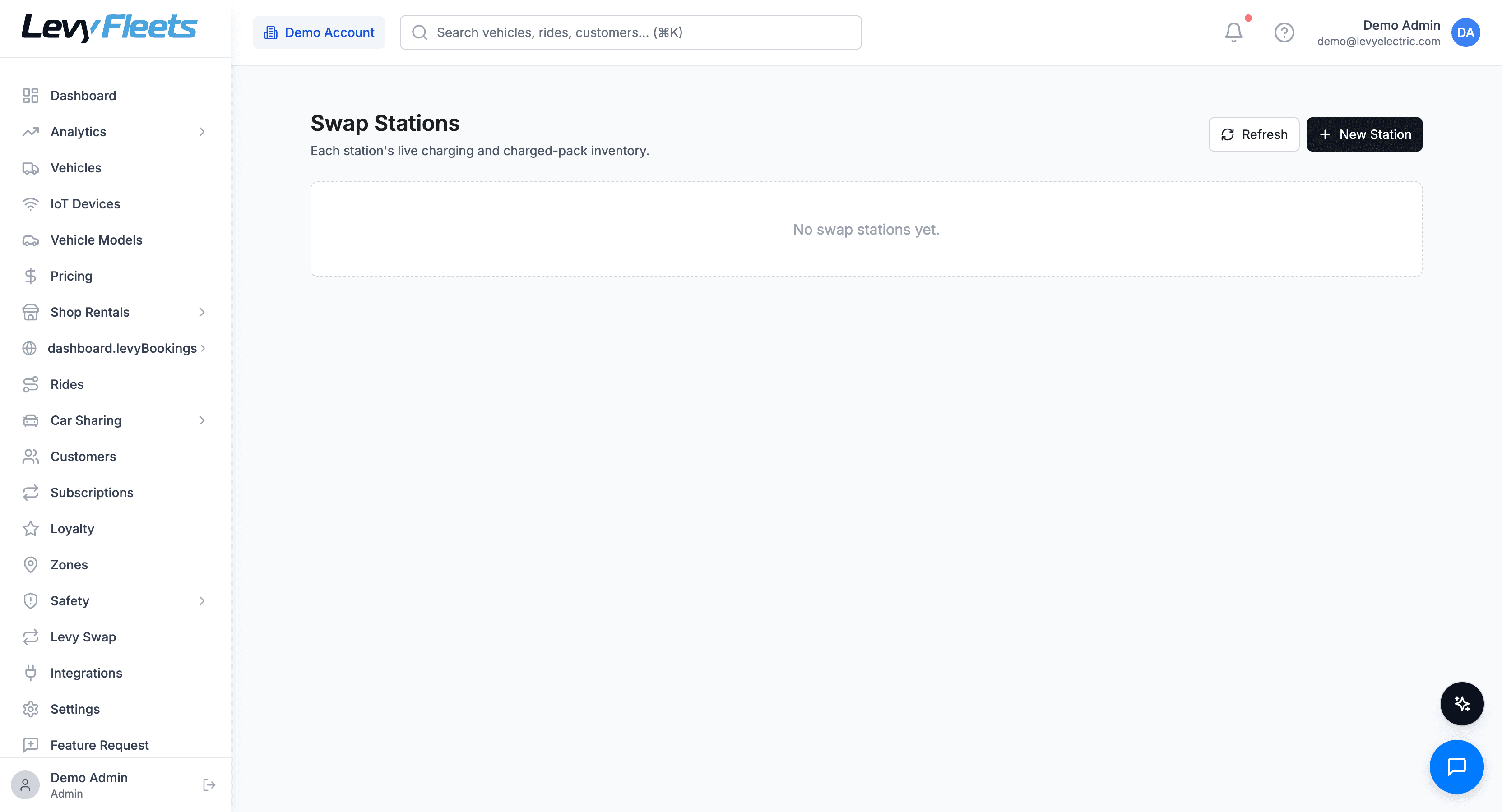Open the Customers page
Screen dimensions: 1502x812
[115, 457]
